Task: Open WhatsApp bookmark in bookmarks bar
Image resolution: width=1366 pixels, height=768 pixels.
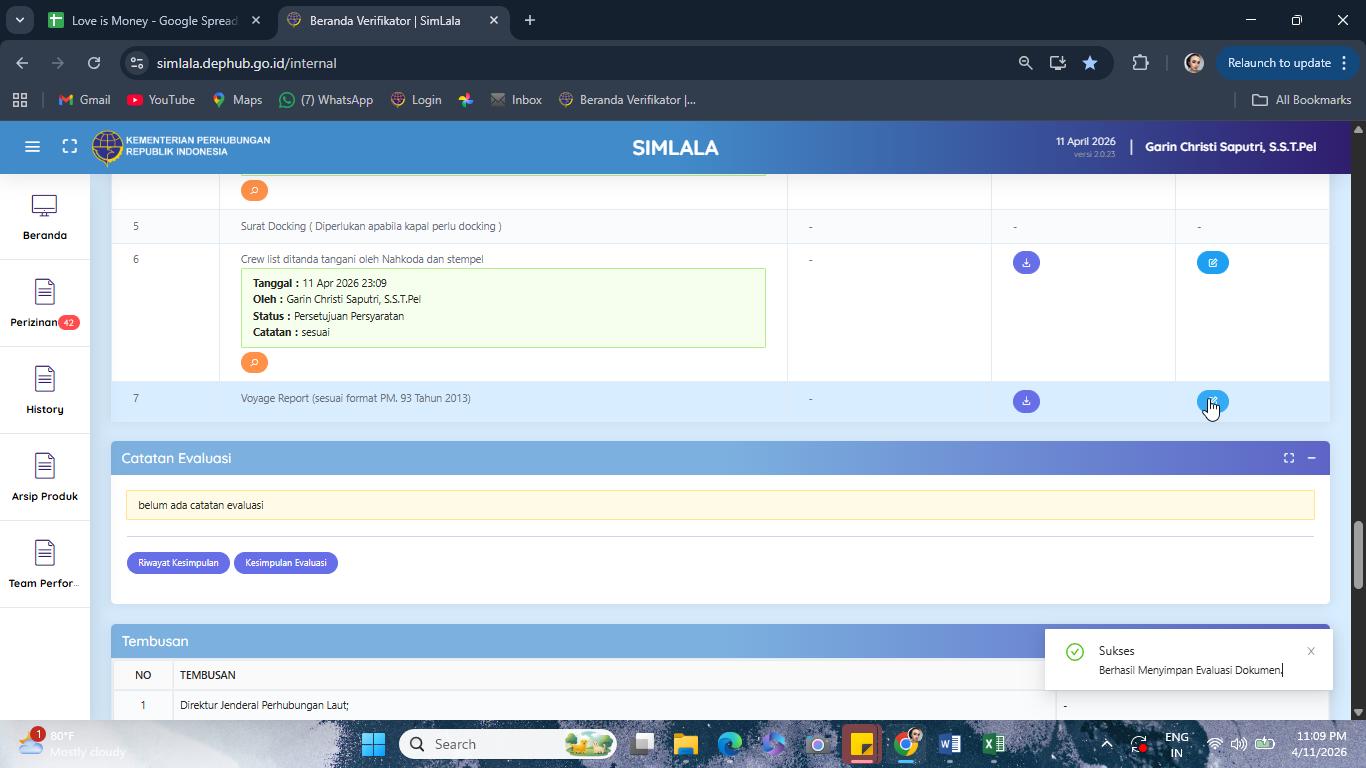Action: click(x=327, y=100)
